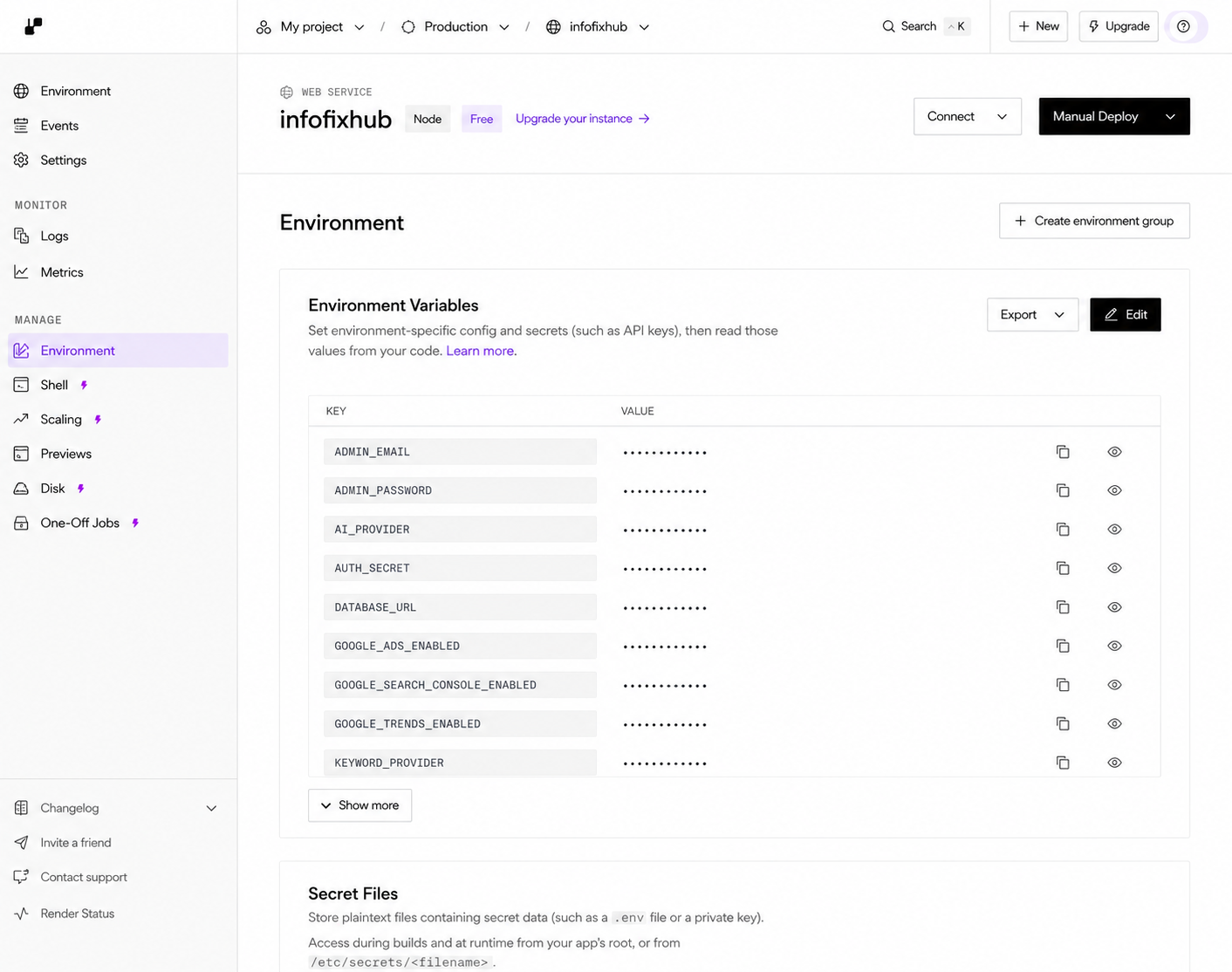Image resolution: width=1232 pixels, height=972 pixels.
Task: Click the Disk lightning bolt badge
Action: pos(81,489)
